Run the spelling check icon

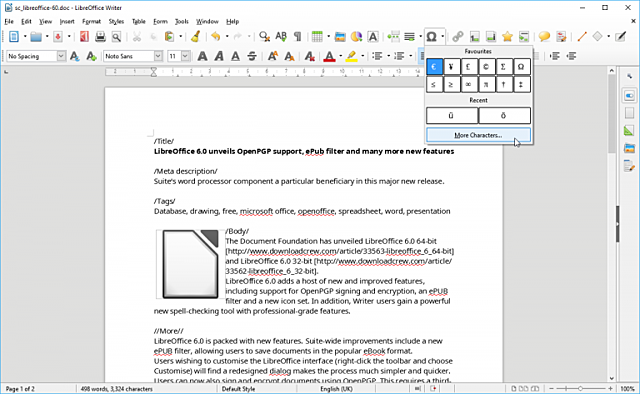(281, 37)
